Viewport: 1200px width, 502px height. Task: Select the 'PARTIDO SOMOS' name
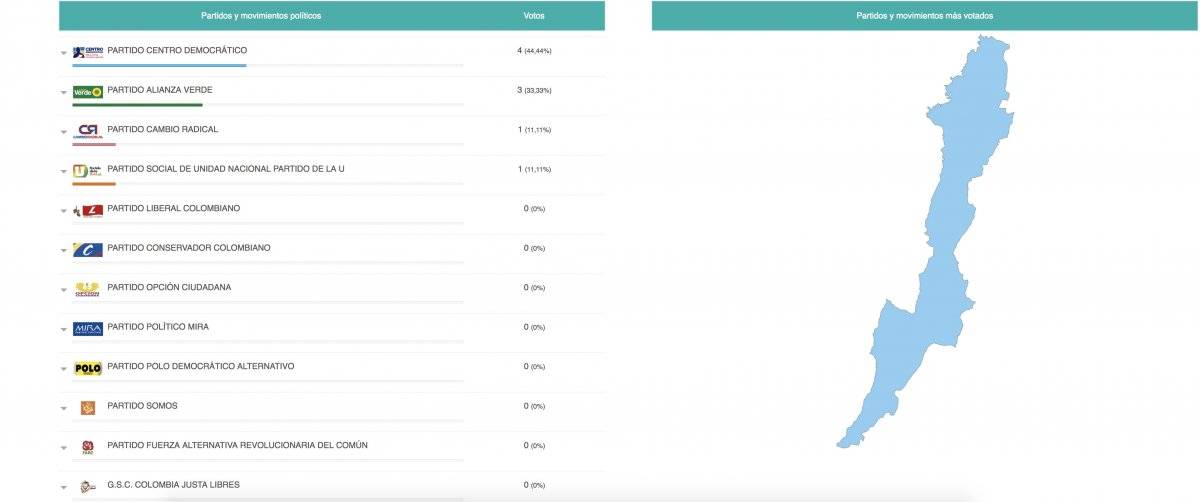(142, 405)
